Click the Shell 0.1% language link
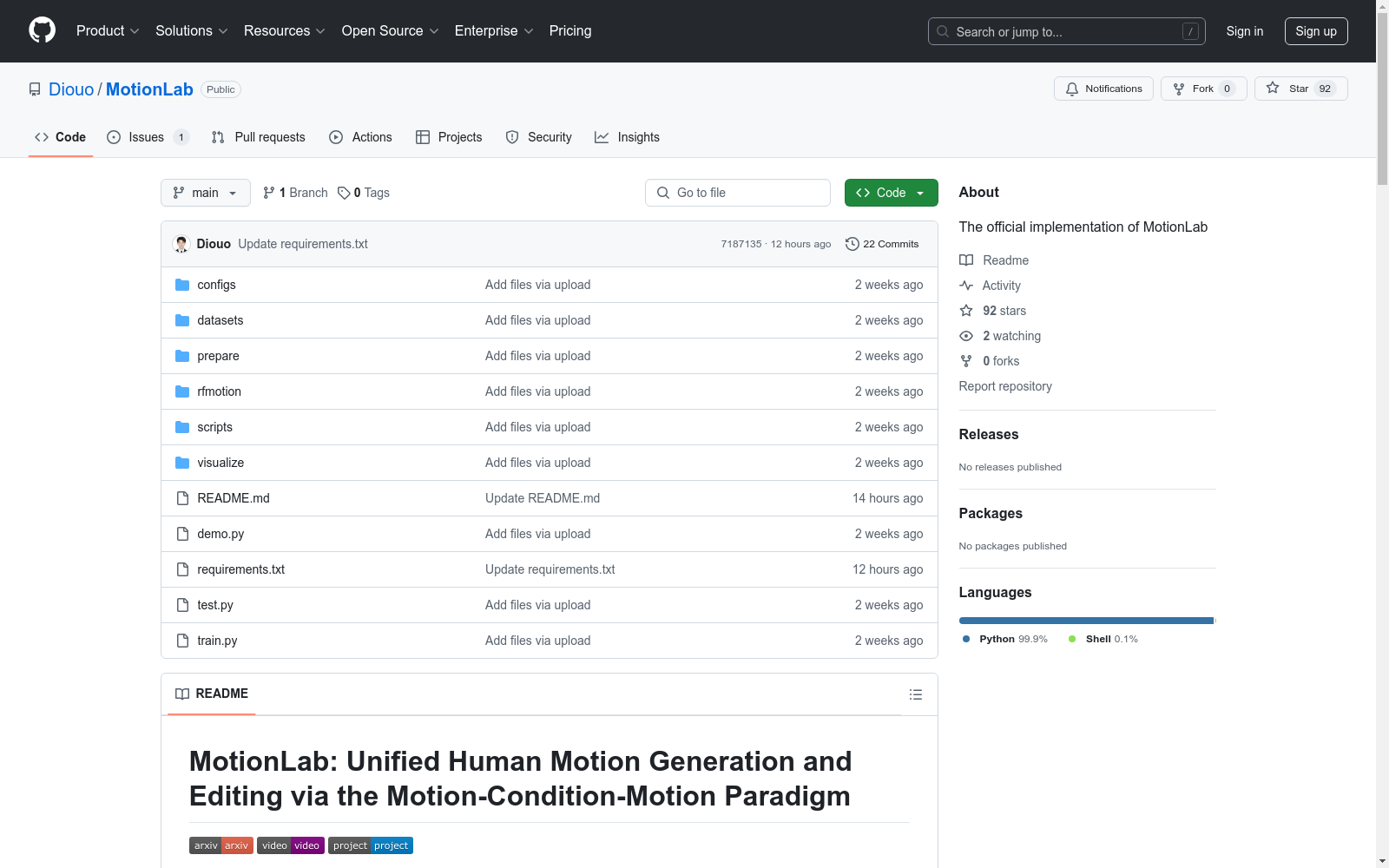 point(1103,639)
